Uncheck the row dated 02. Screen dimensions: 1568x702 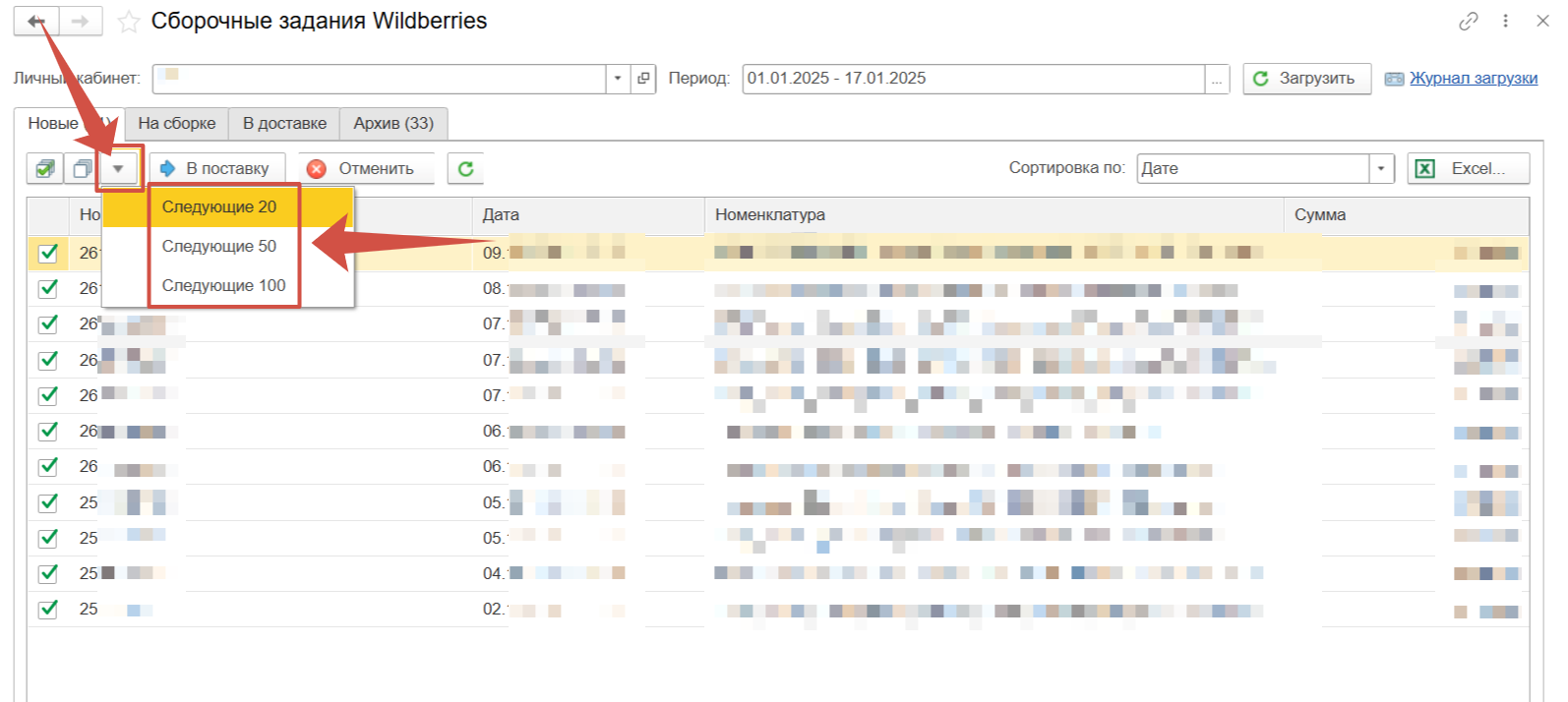click(x=47, y=610)
